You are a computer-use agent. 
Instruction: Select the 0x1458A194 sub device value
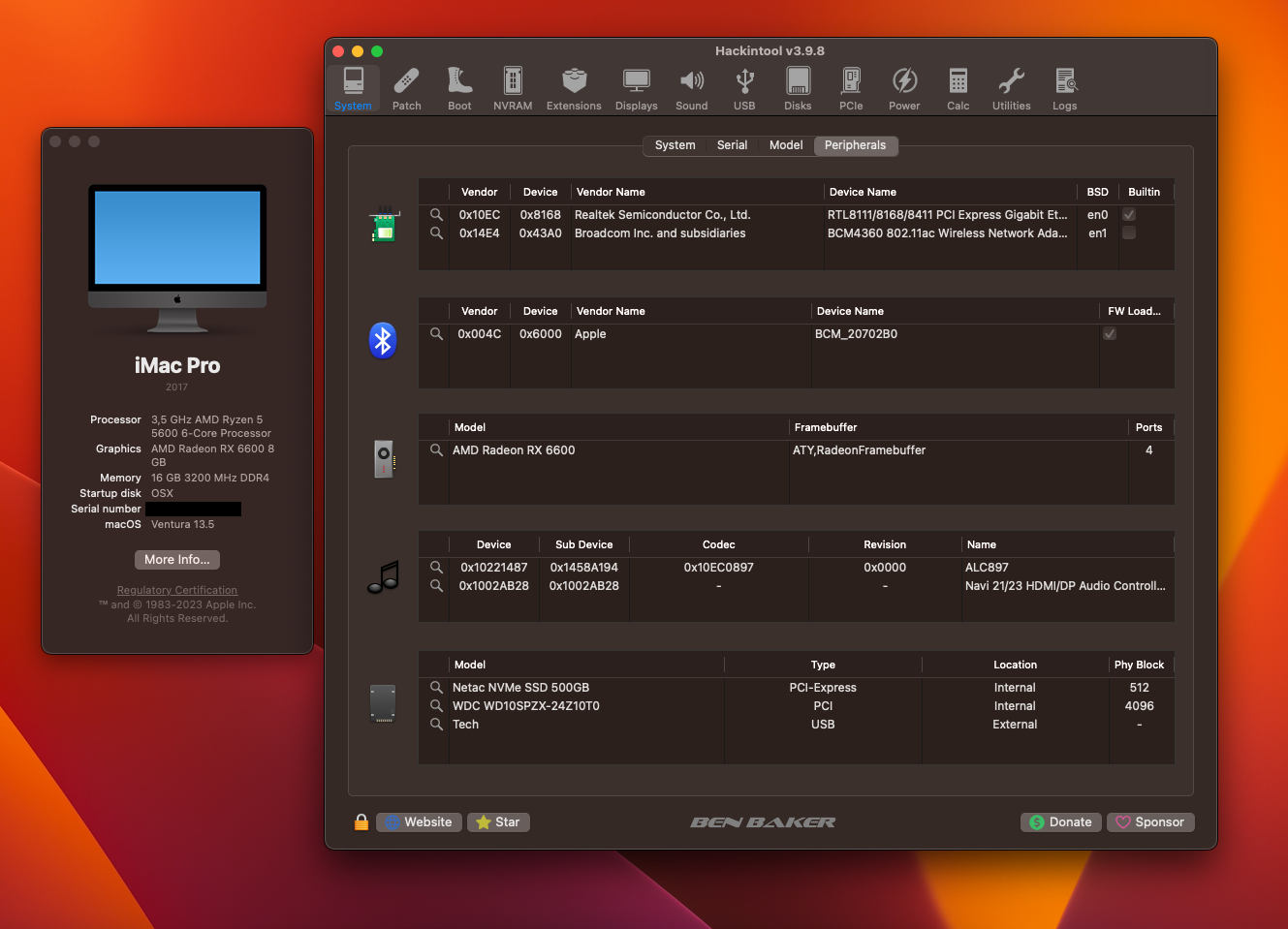(x=584, y=568)
